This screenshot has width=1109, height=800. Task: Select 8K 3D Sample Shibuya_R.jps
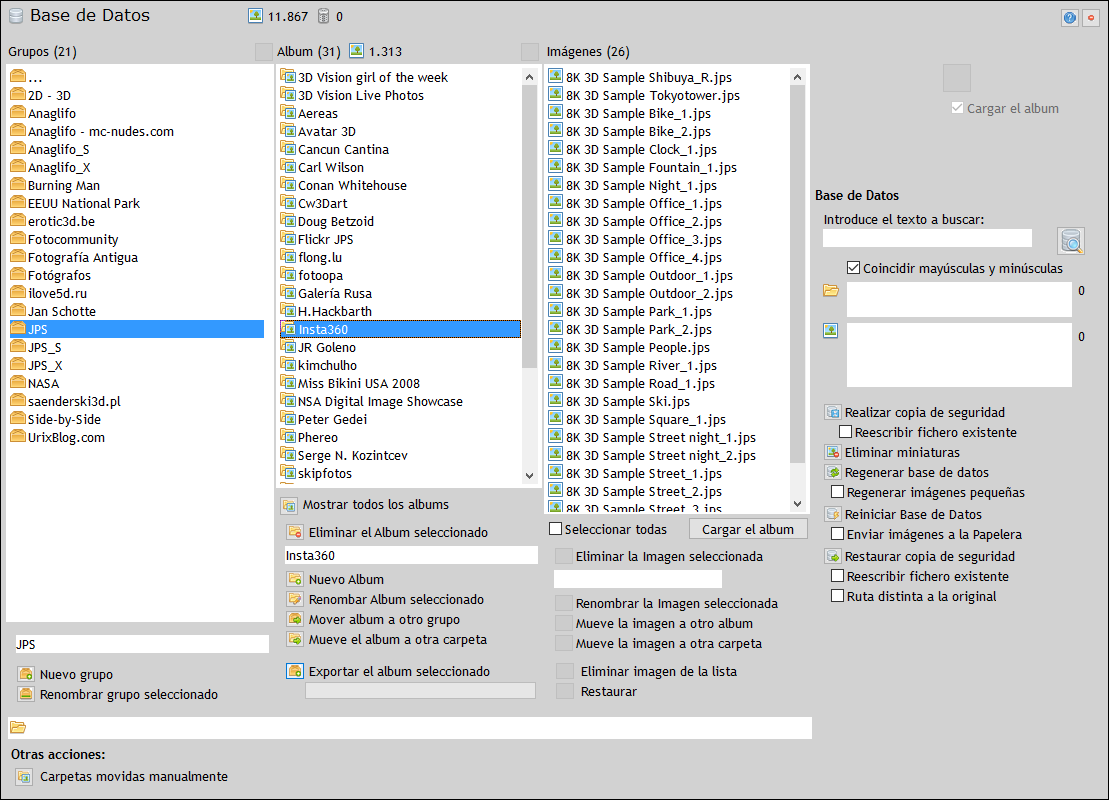coord(649,78)
